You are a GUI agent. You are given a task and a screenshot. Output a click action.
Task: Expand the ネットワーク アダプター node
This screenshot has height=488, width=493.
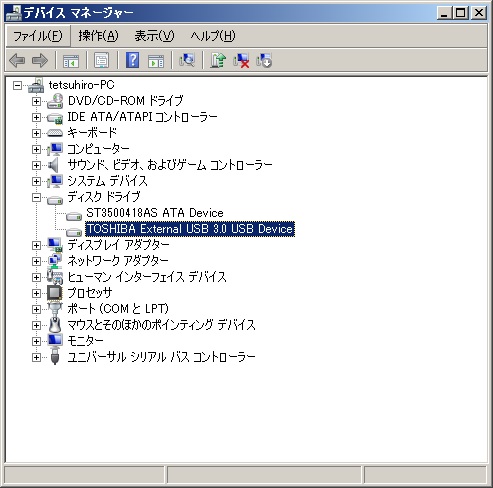(36, 261)
